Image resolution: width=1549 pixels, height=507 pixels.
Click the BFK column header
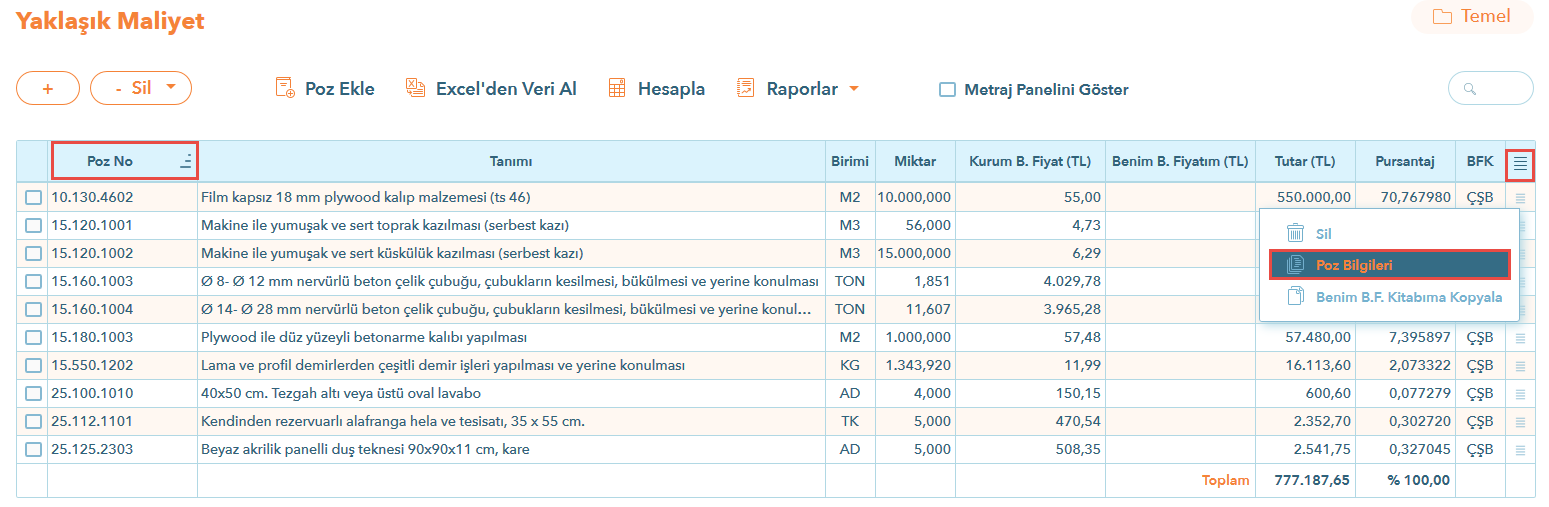(x=1480, y=161)
